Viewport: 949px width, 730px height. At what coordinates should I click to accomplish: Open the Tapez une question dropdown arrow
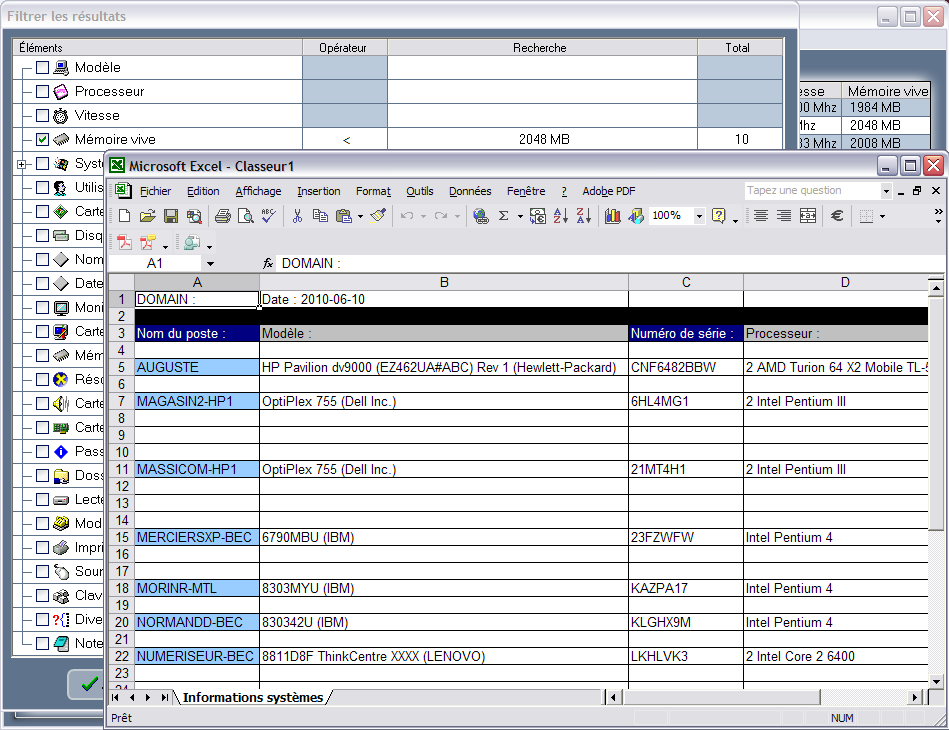click(886, 191)
